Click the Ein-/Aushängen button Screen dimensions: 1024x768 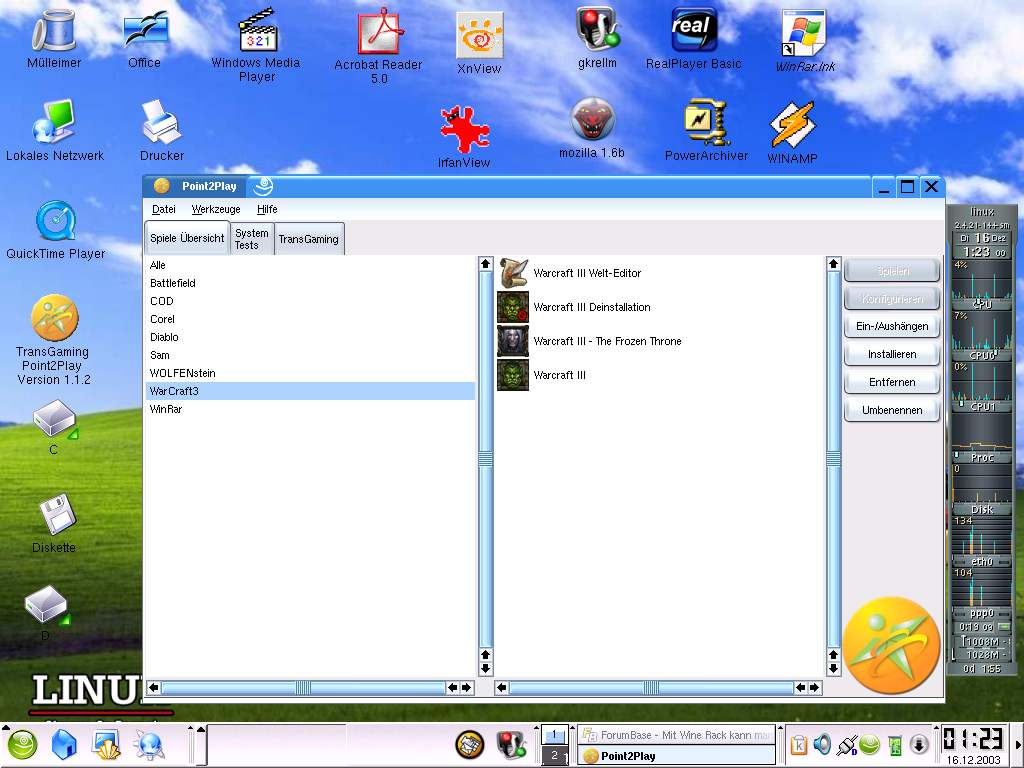click(x=892, y=326)
